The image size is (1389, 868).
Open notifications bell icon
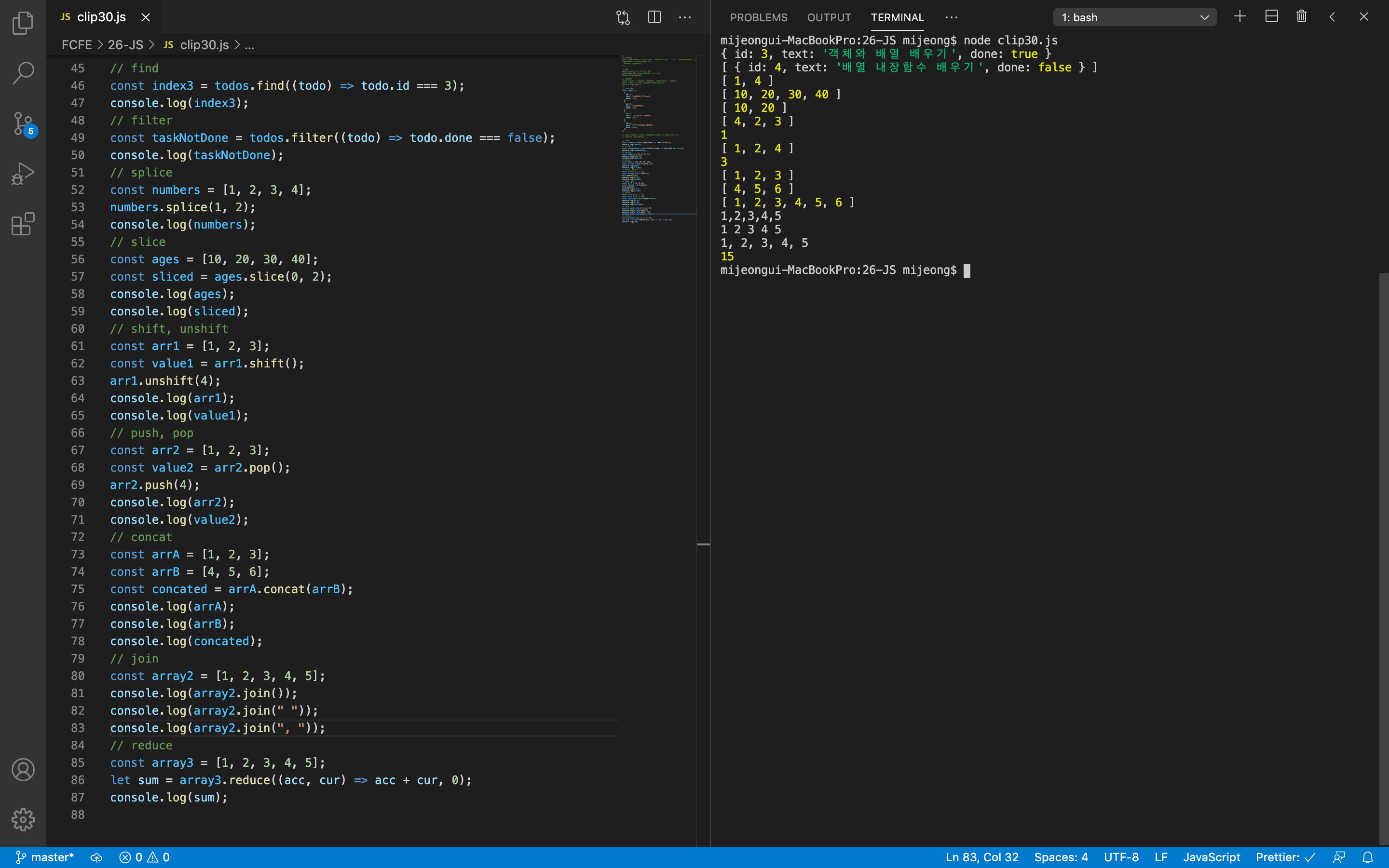tap(1368, 857)
